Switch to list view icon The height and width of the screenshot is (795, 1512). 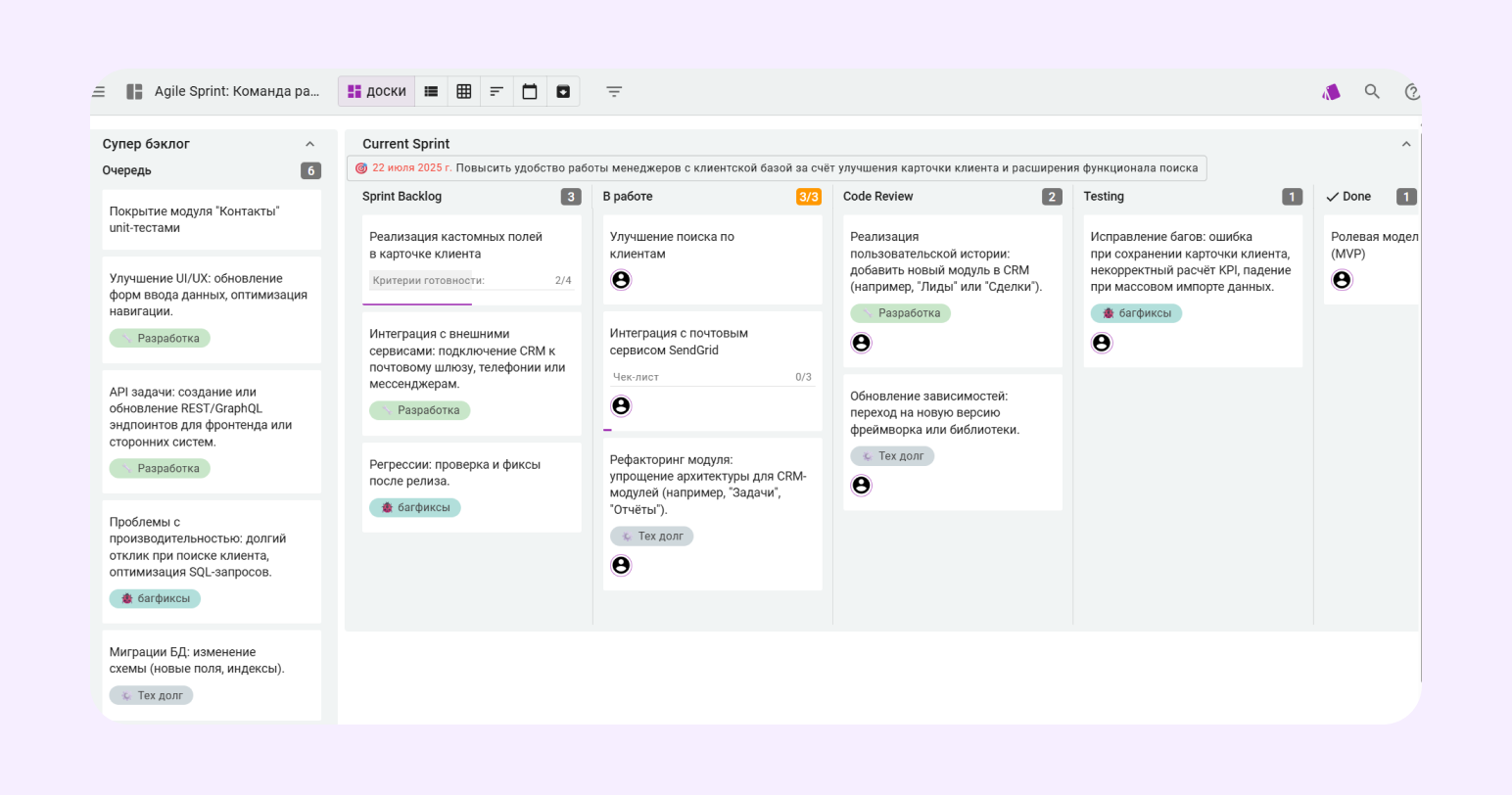tap(431, 92)
